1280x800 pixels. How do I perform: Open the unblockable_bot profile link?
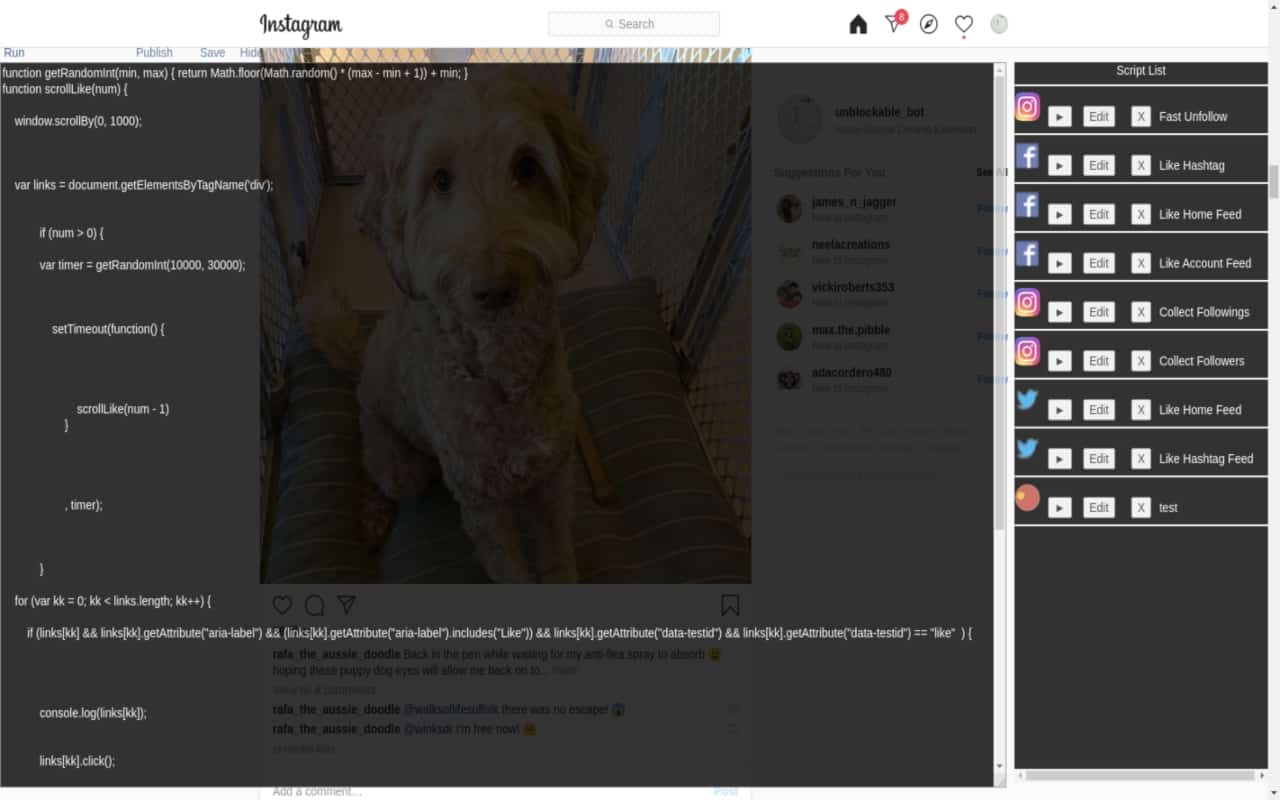[879, 112]
